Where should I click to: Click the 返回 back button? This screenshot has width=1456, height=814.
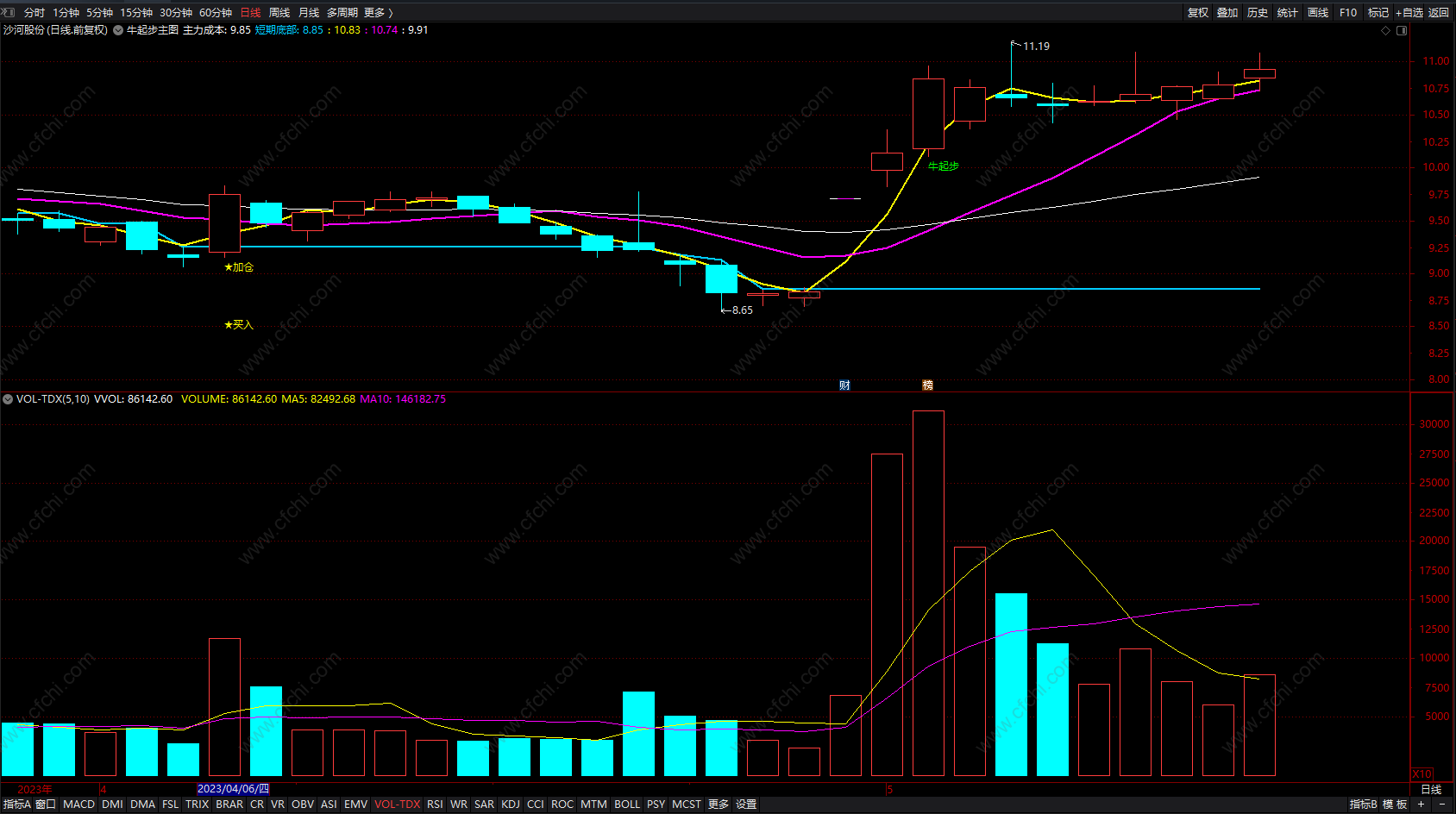coord(1439,13)
